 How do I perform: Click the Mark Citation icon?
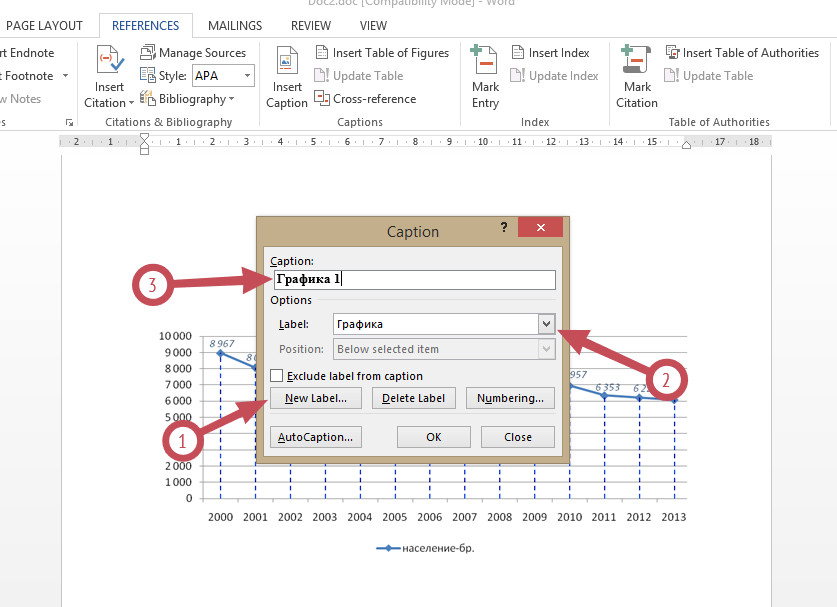coord(636,60)
